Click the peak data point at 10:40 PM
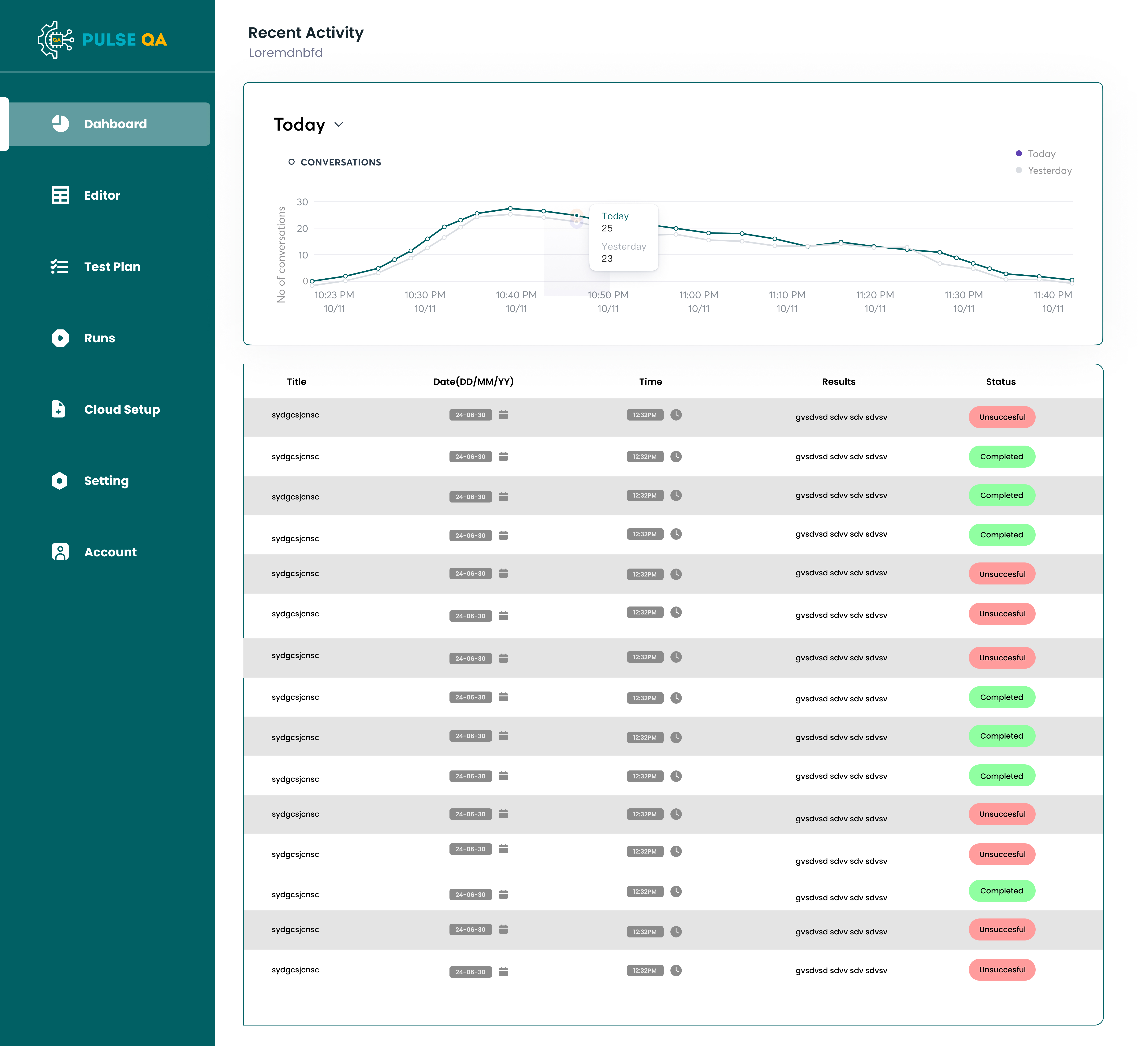 click(510, 208)
